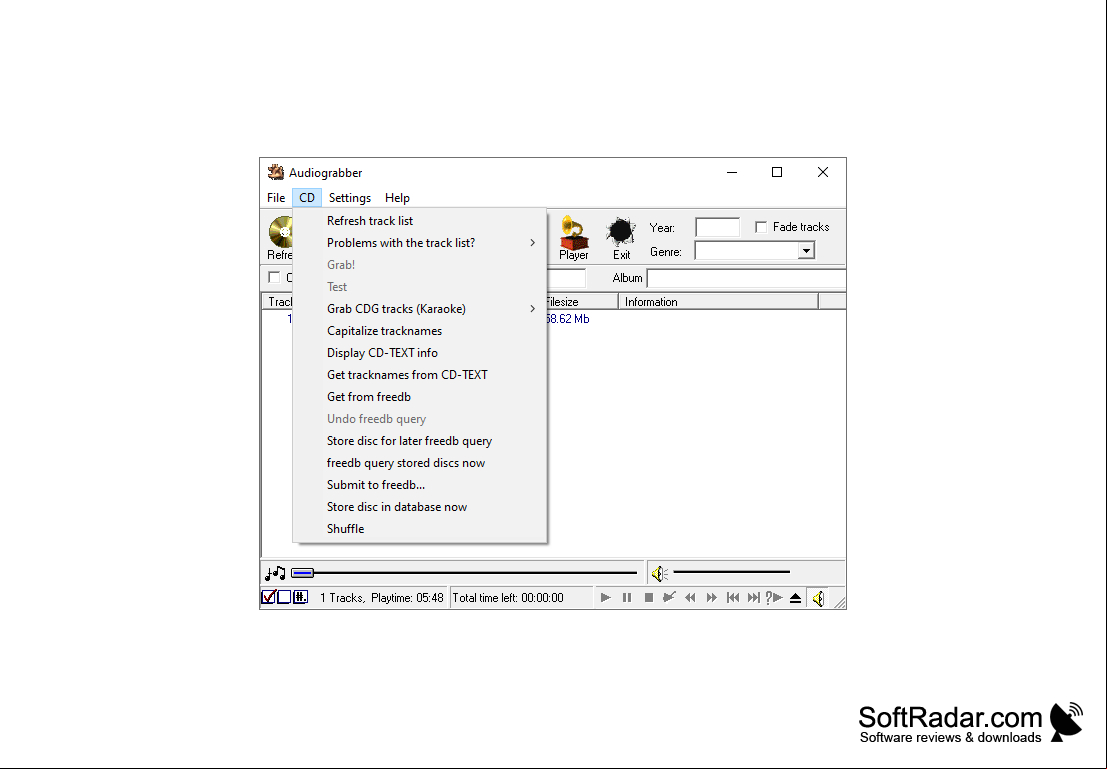Click the speaker icon beside volume slider
This screenshot has width=1107, height=769.
[659, 573]
